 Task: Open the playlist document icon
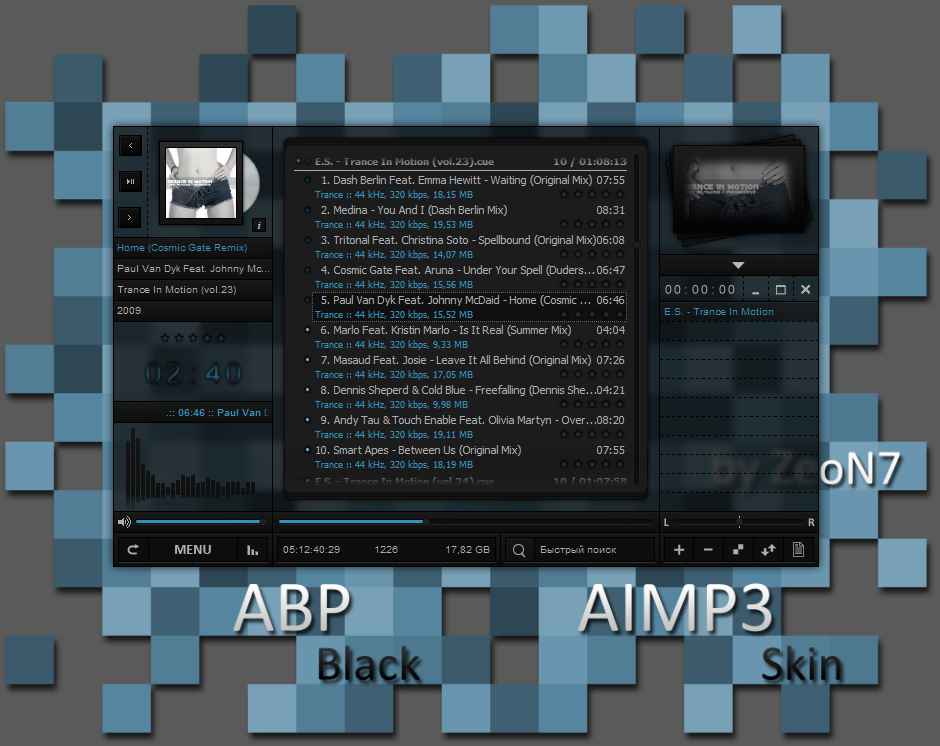tap(798, 549)
